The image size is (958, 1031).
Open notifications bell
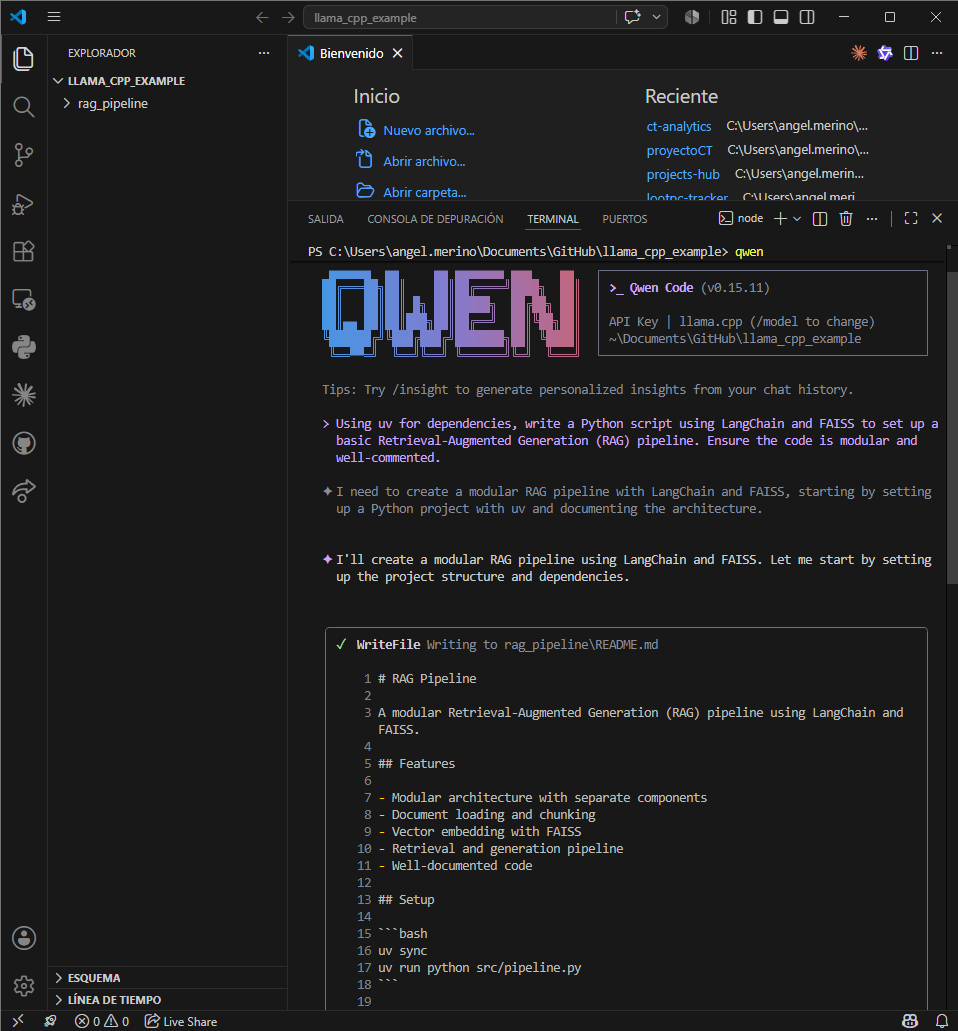coord(942,1021)
